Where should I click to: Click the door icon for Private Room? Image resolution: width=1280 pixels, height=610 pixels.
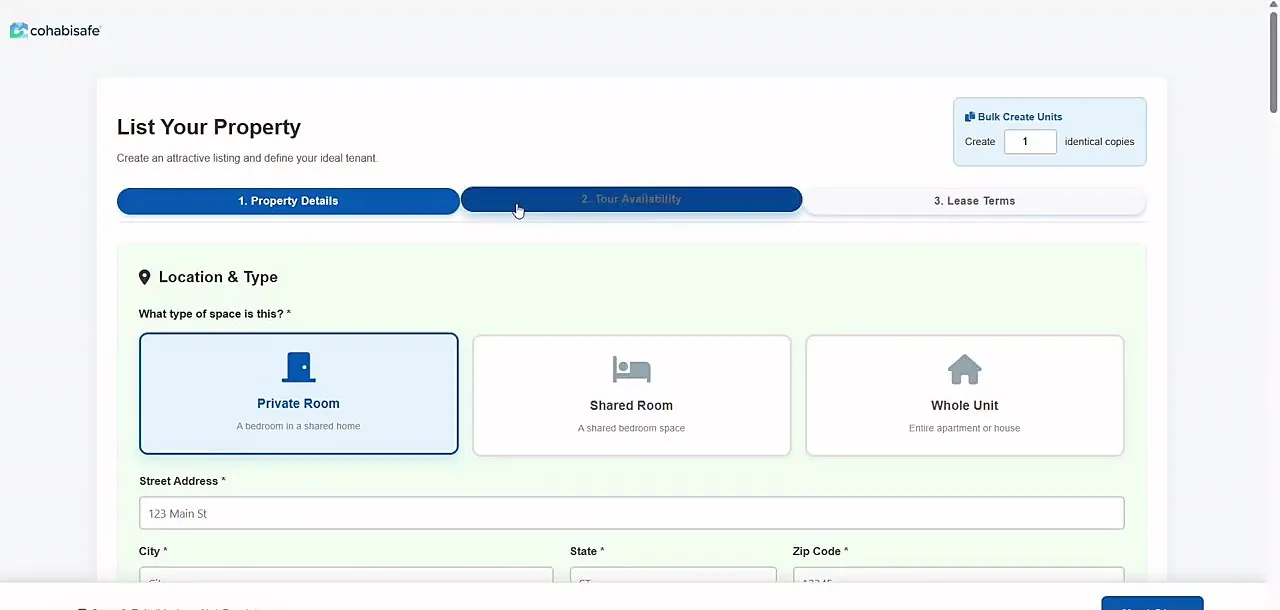pos(298,367)
